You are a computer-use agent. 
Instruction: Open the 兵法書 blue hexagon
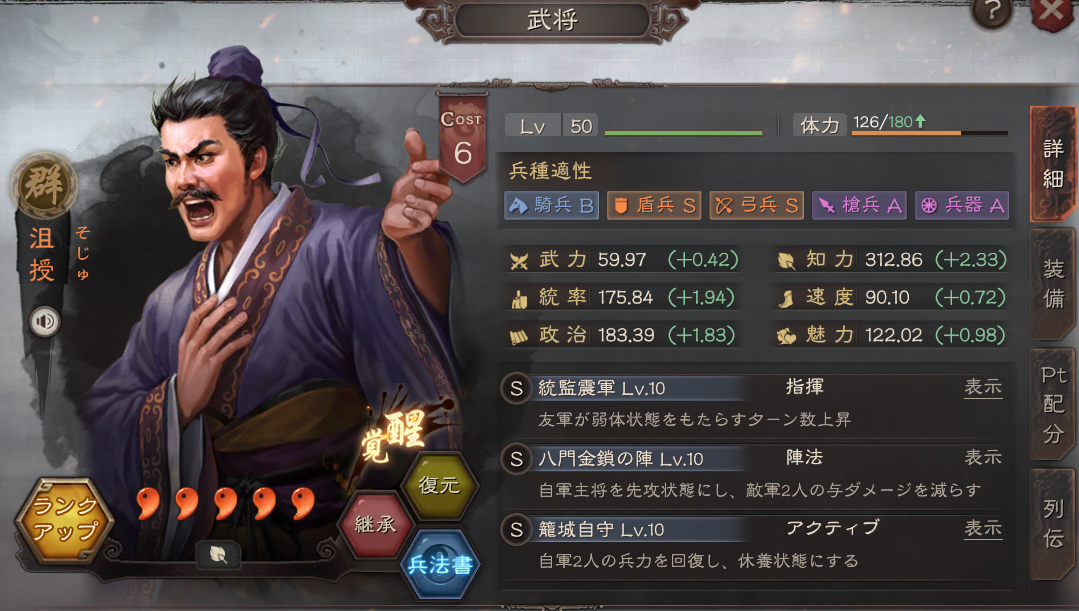pos(440,565)
